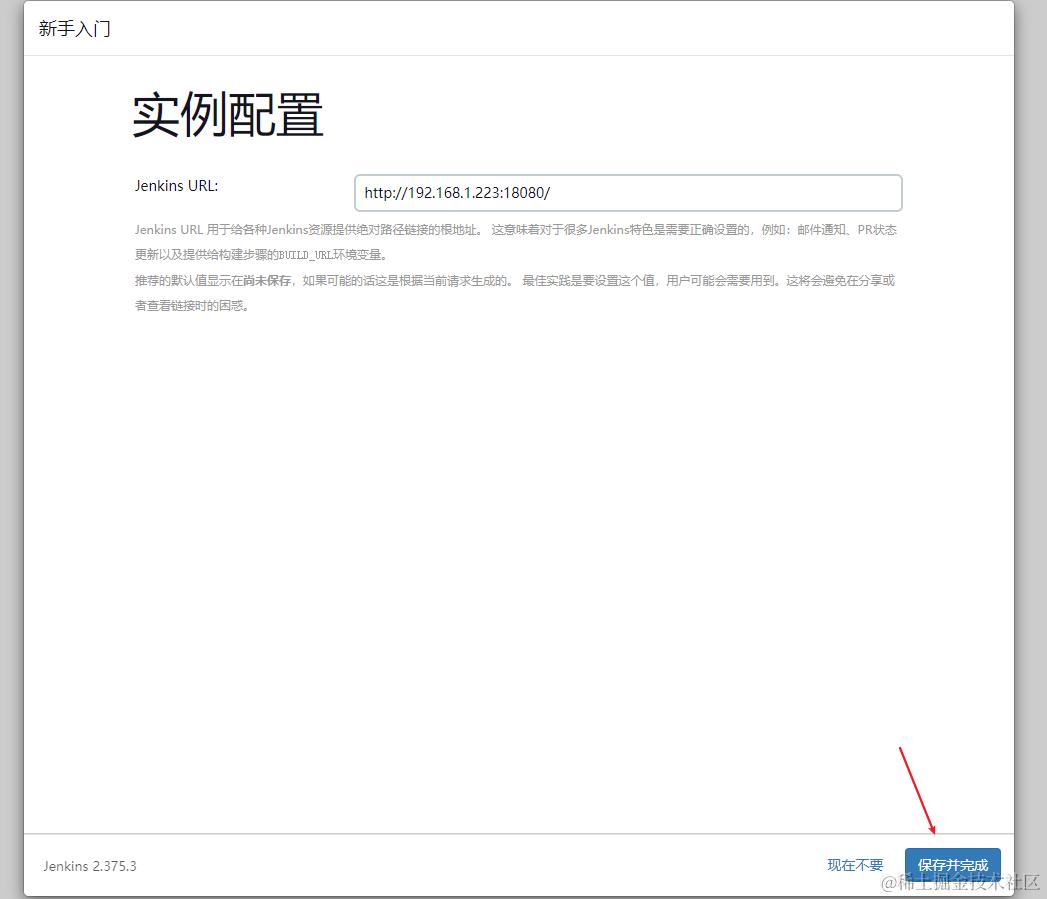Click the 保存并完成 button

[x=952, y=864]
